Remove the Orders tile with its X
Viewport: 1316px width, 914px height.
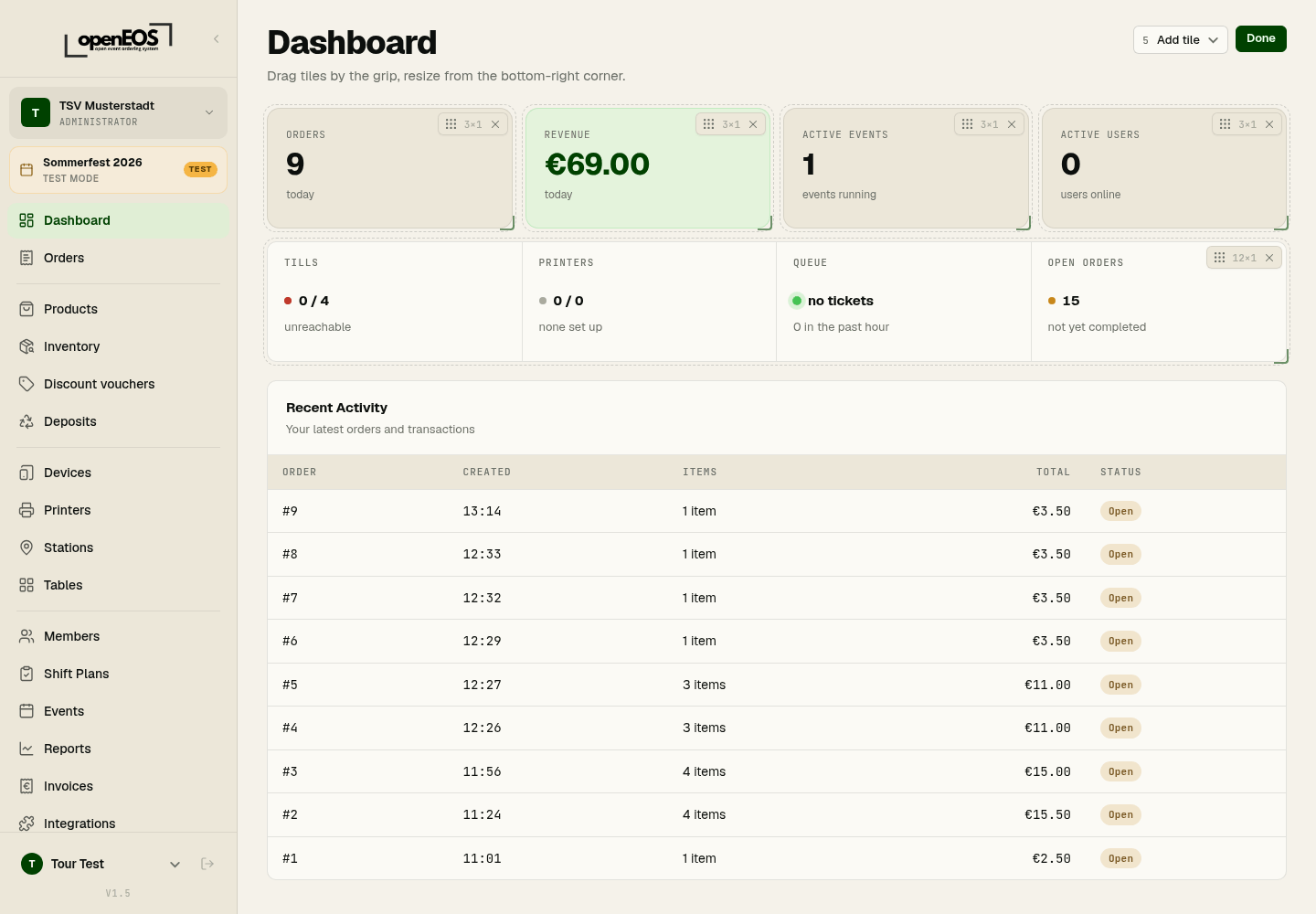point(495,124)
